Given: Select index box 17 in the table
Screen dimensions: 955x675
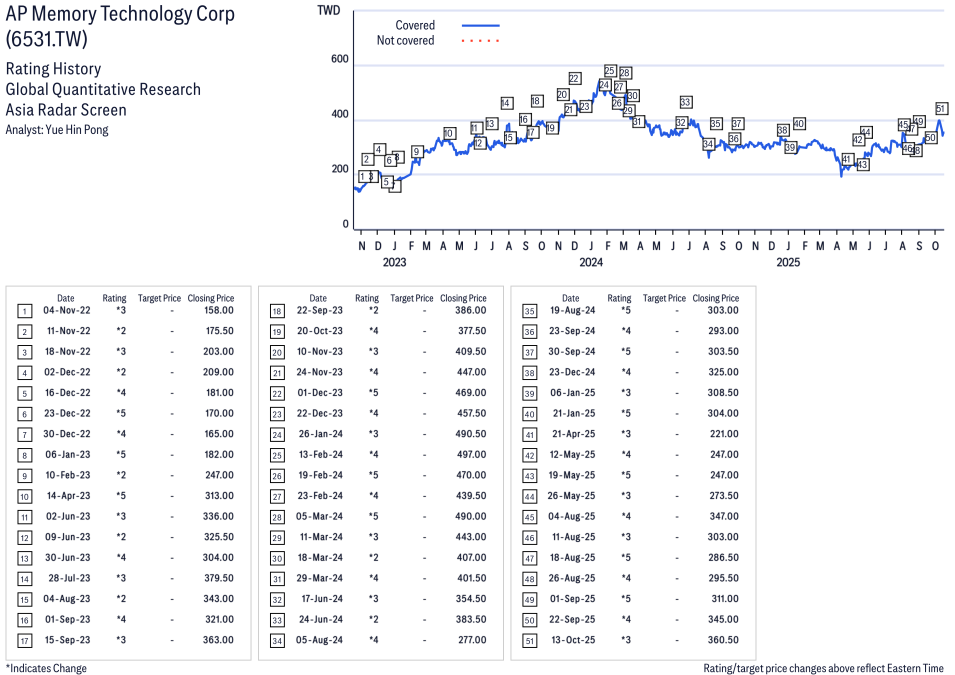Looking at the screenshot, I should 24,640.
